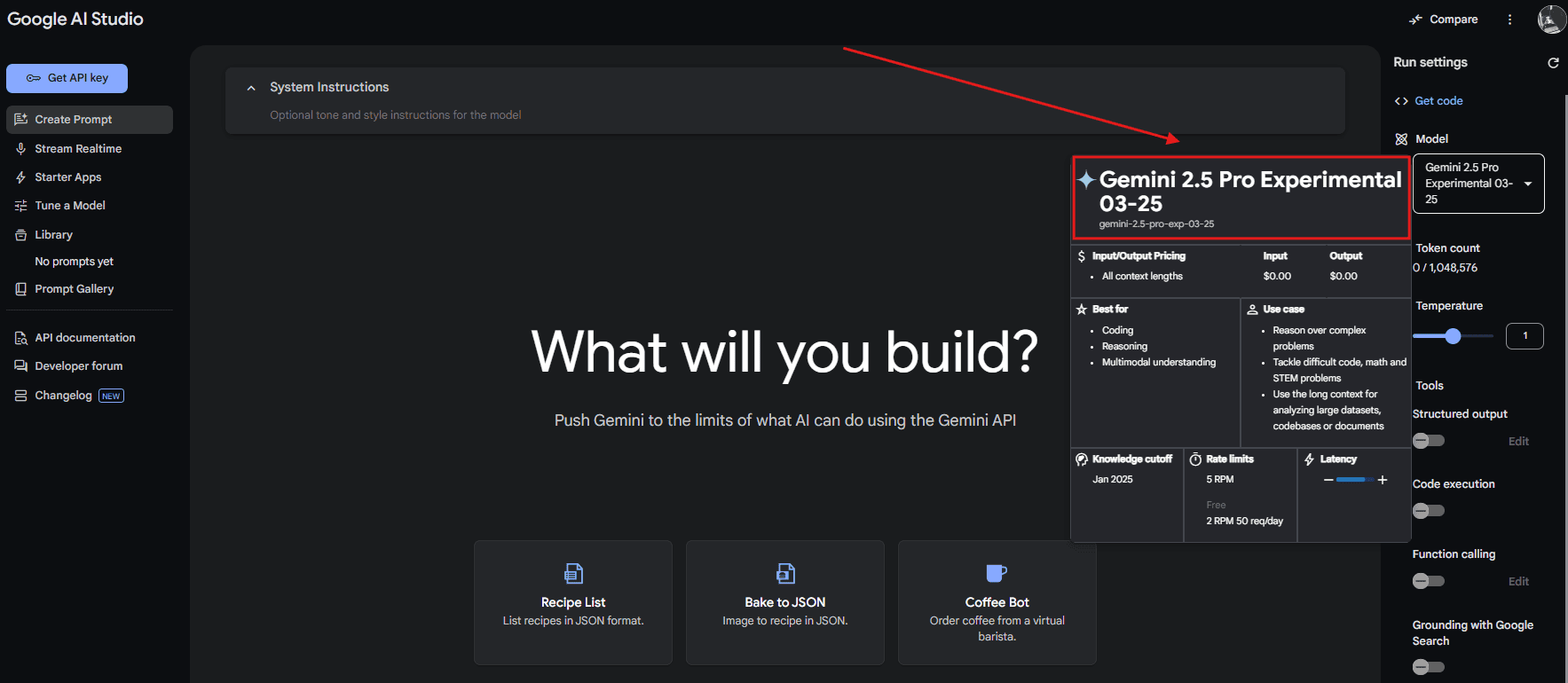
Task: Click the Latency indicator bar
Action: [x=1355, y=480]
